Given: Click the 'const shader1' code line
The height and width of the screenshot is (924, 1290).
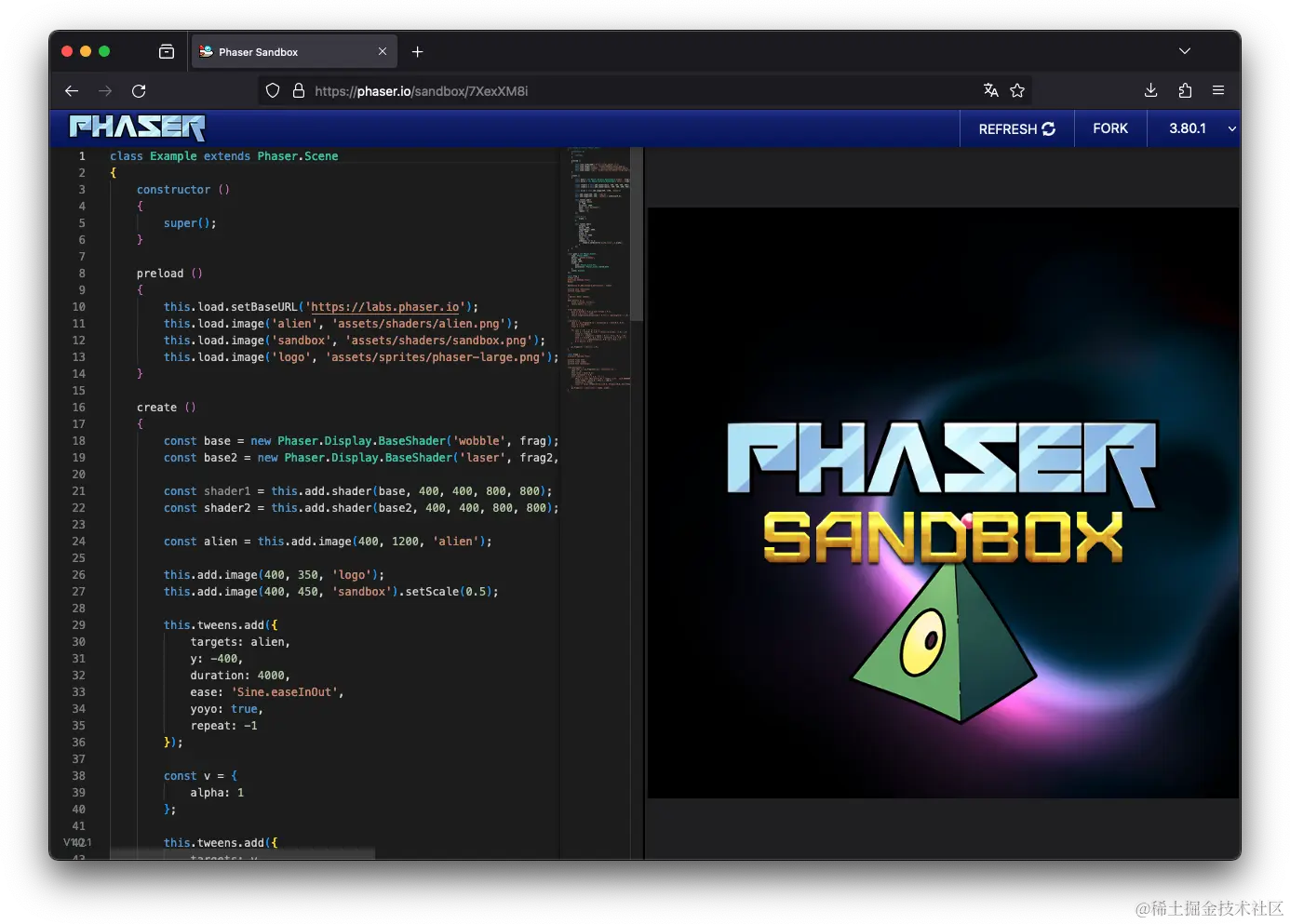Looking at the screenshot, I should [358, 491].
